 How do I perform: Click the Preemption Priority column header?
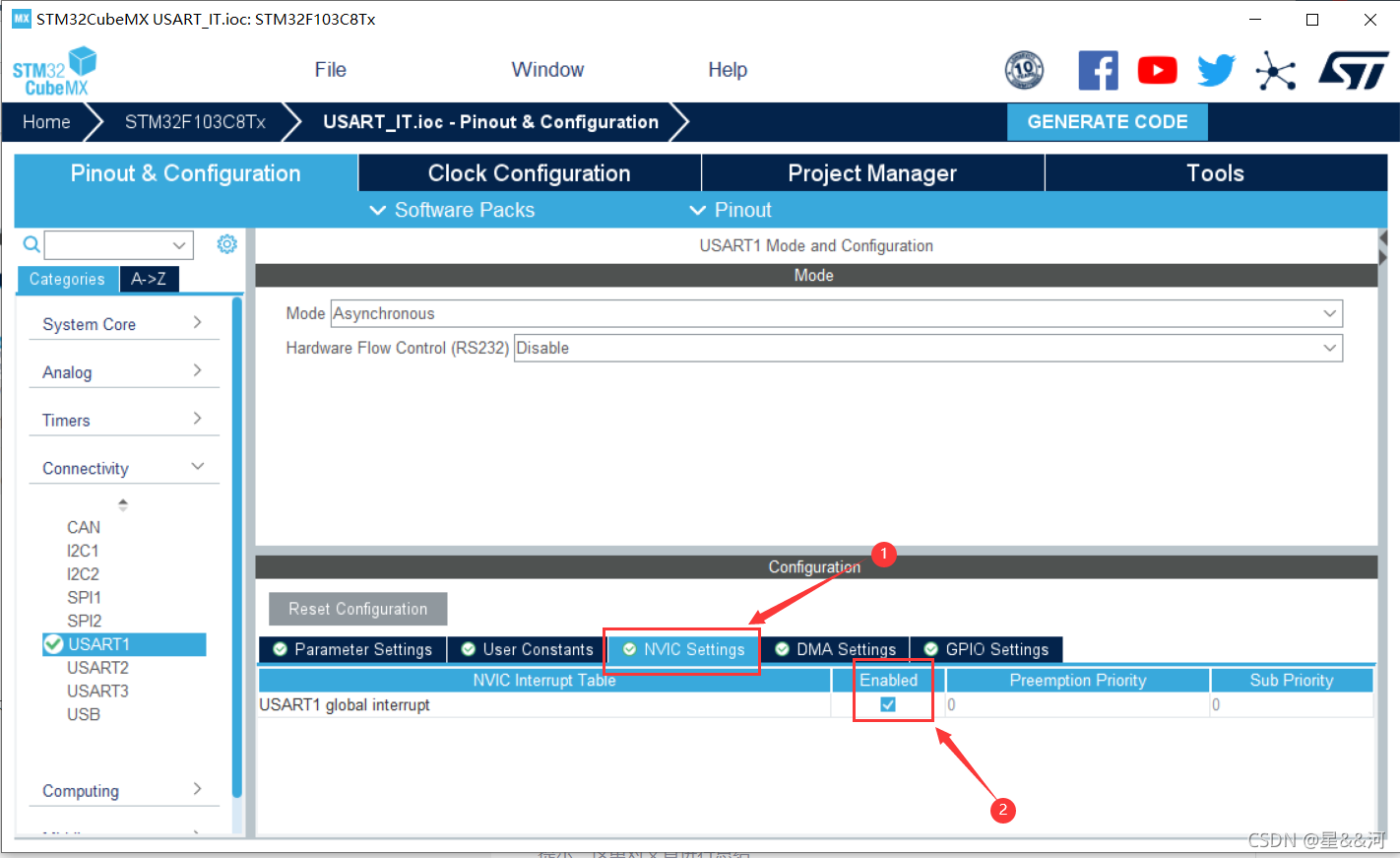(1078, 680)
